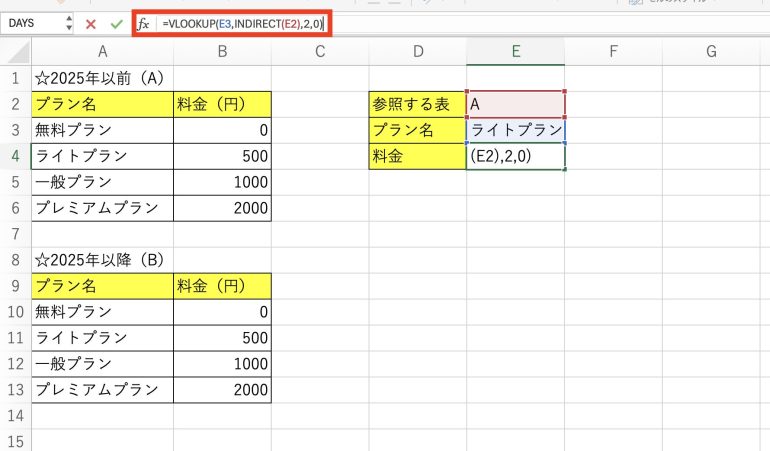Click editing cell showing (E2),2,0)
The width and height of the screenshot is (770, 451).
[x=515, y=156]
